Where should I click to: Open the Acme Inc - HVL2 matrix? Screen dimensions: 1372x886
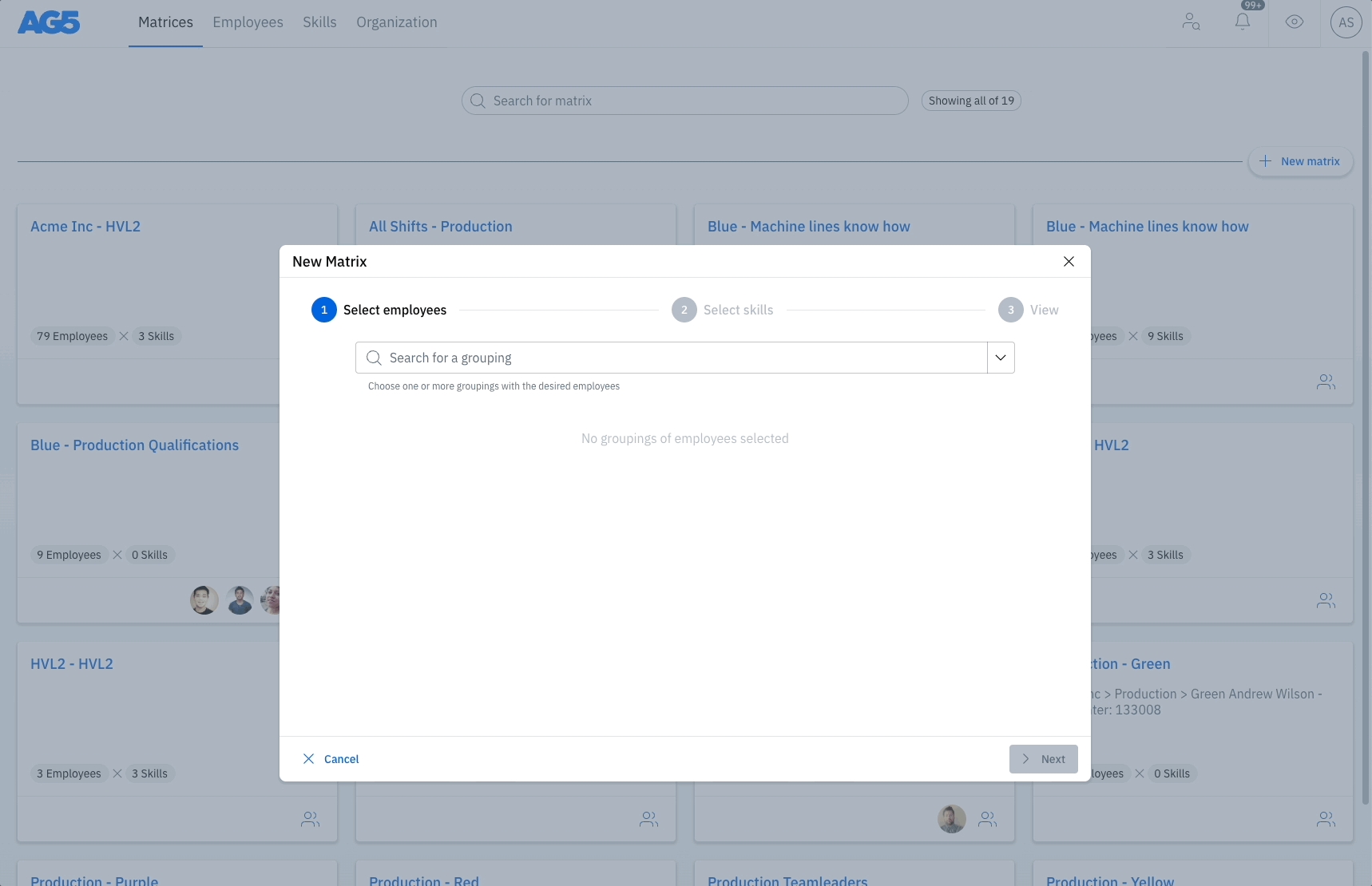[x=85, y=227]
